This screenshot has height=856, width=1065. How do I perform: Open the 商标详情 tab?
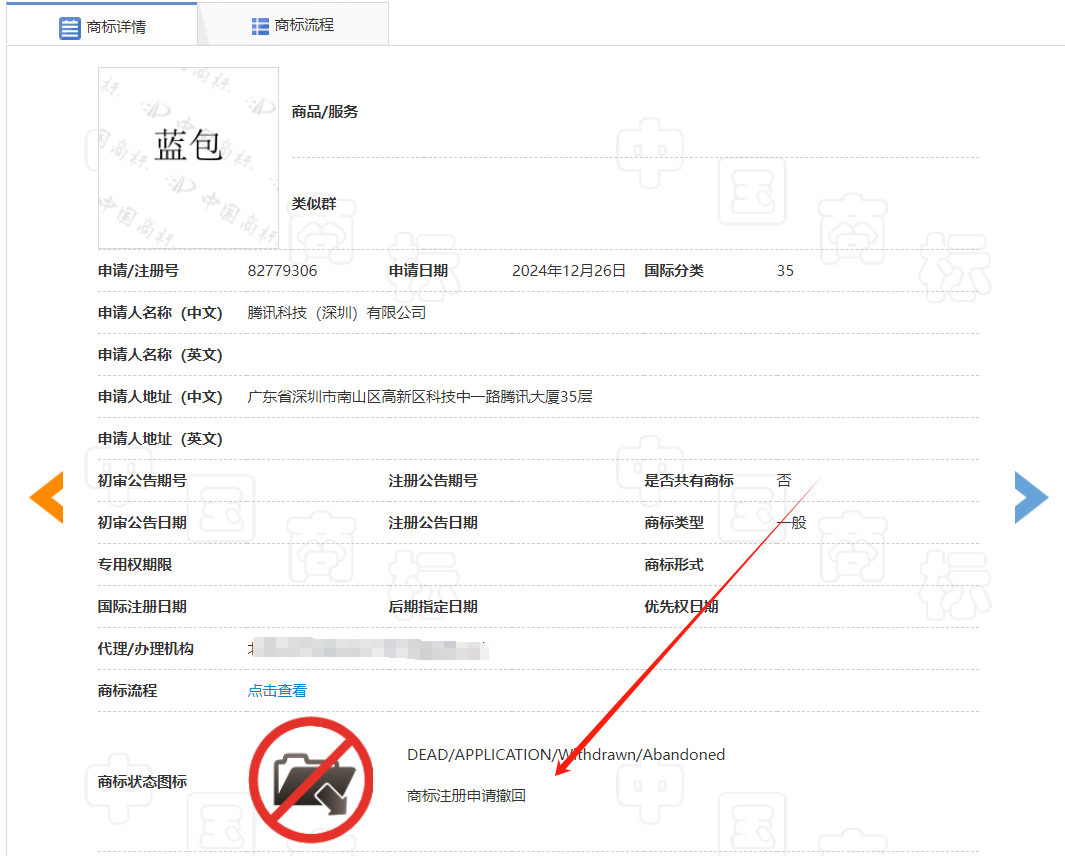pos(102,25)
